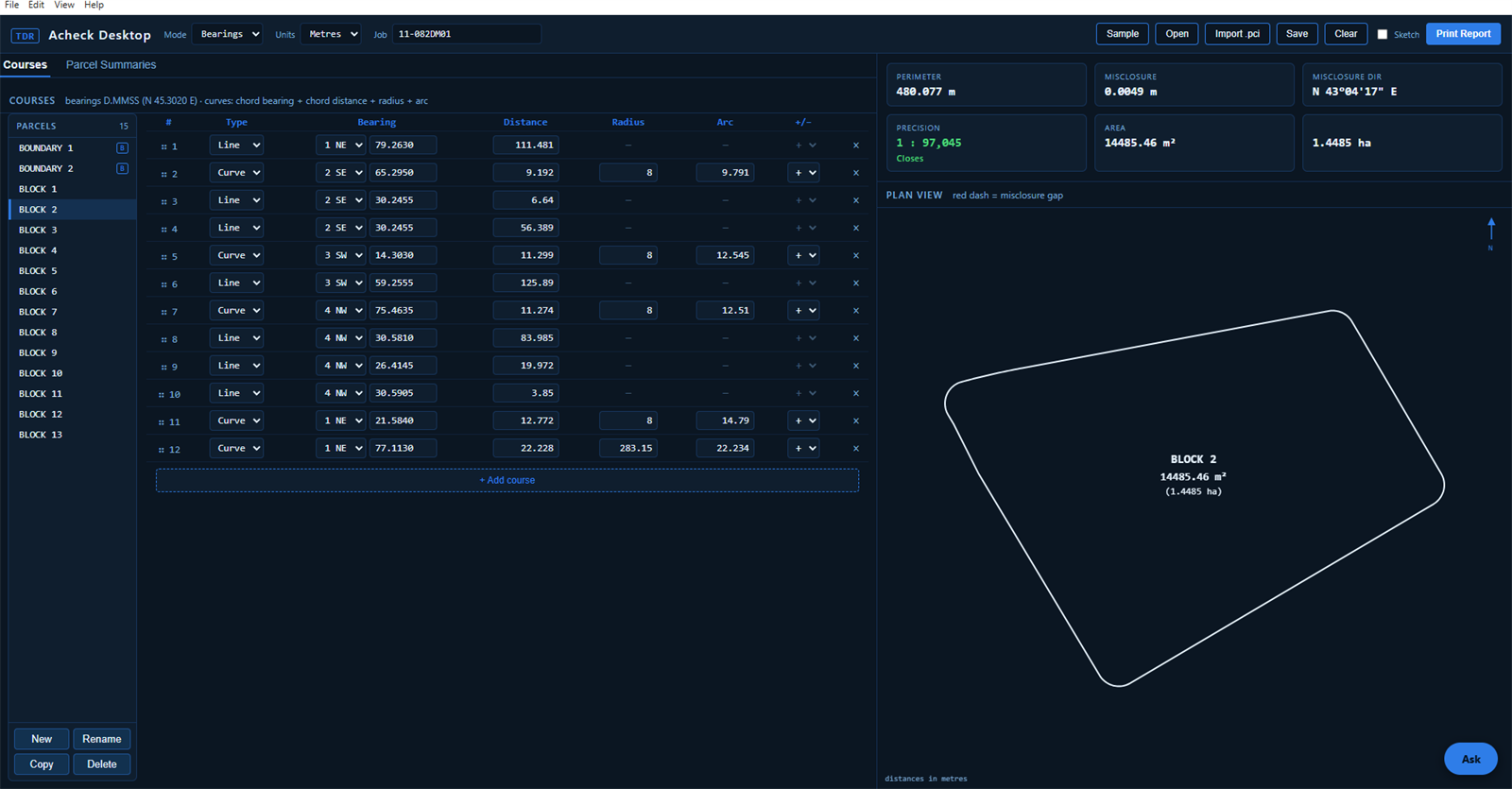Delete course row 1 with its x icon
Screen dimensions: 1512x789
coord(856,146)
